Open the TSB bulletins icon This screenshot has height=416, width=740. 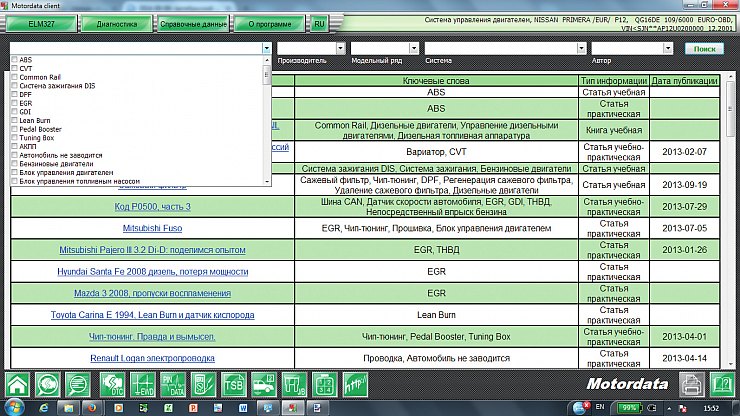coord(234,384)
